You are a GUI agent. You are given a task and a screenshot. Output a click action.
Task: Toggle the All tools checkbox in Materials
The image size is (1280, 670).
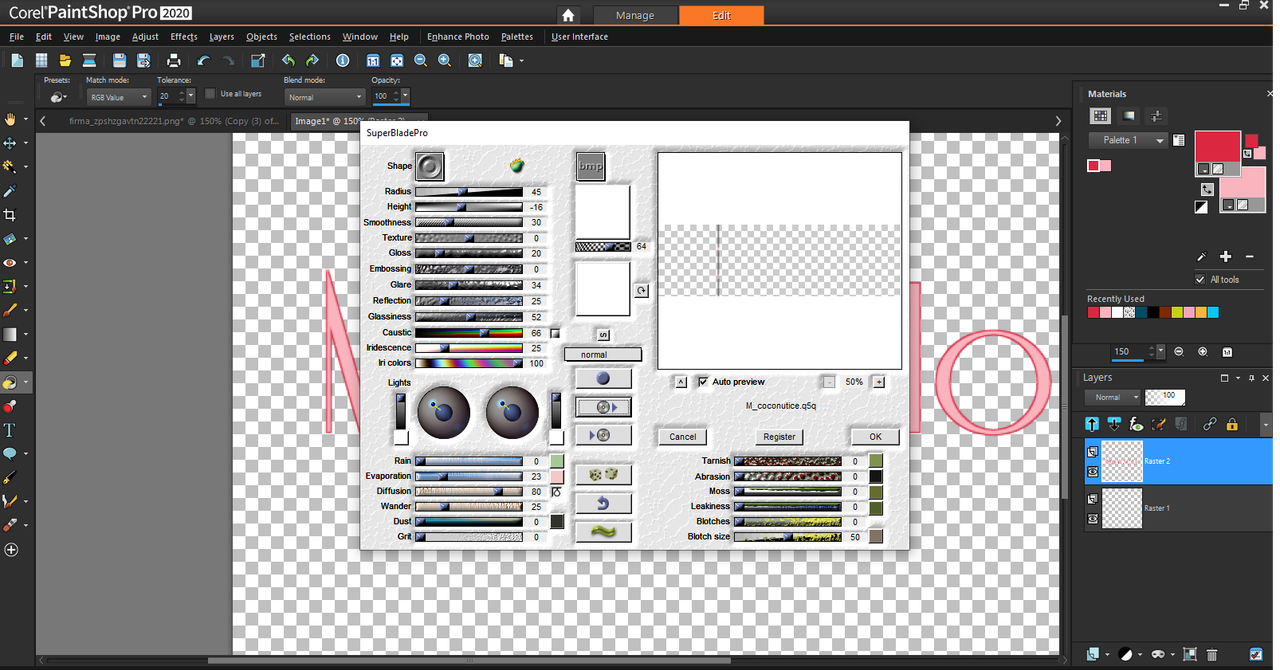(1200, 280)
